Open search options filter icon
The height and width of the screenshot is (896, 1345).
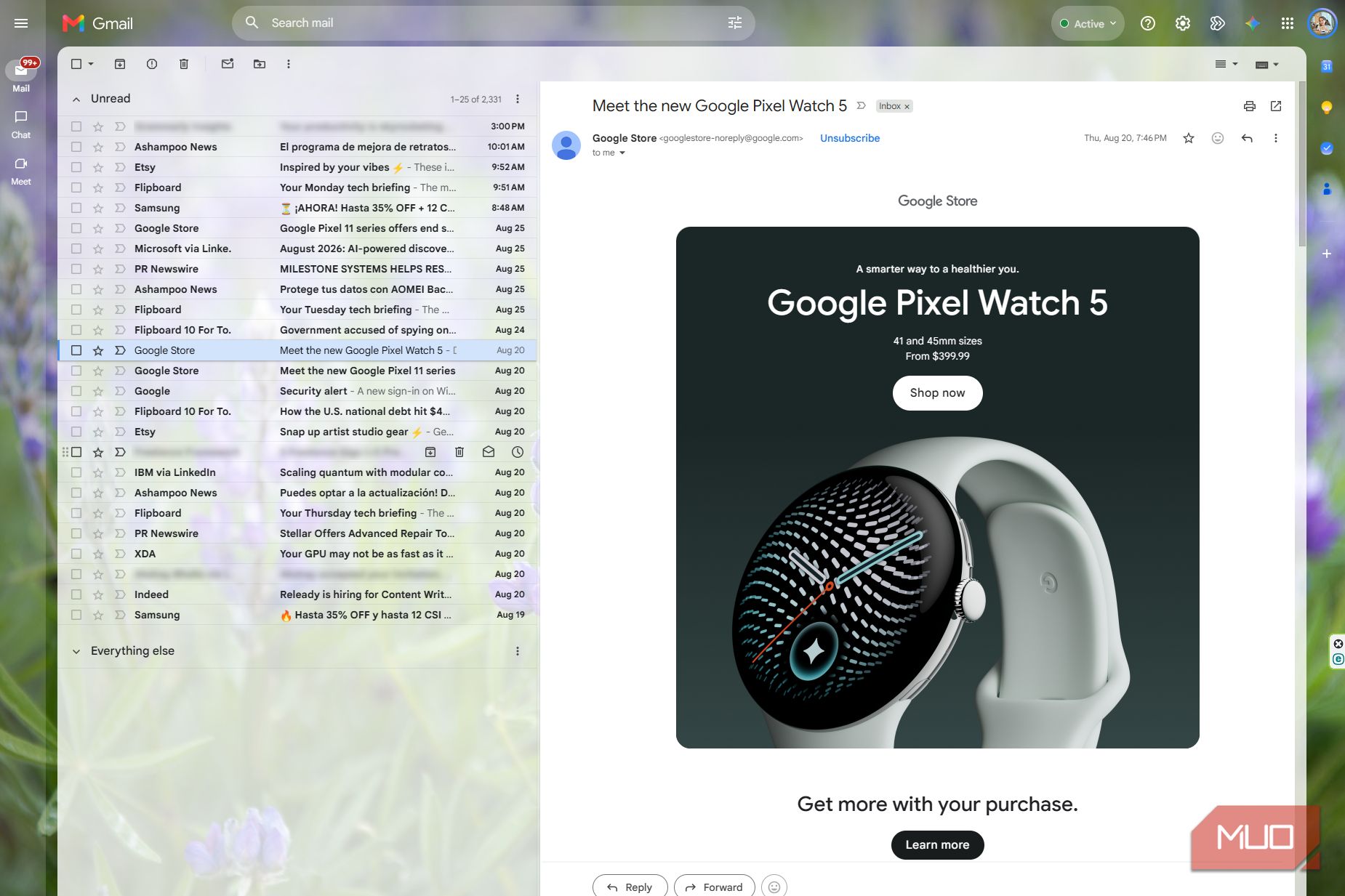point(735,23)
